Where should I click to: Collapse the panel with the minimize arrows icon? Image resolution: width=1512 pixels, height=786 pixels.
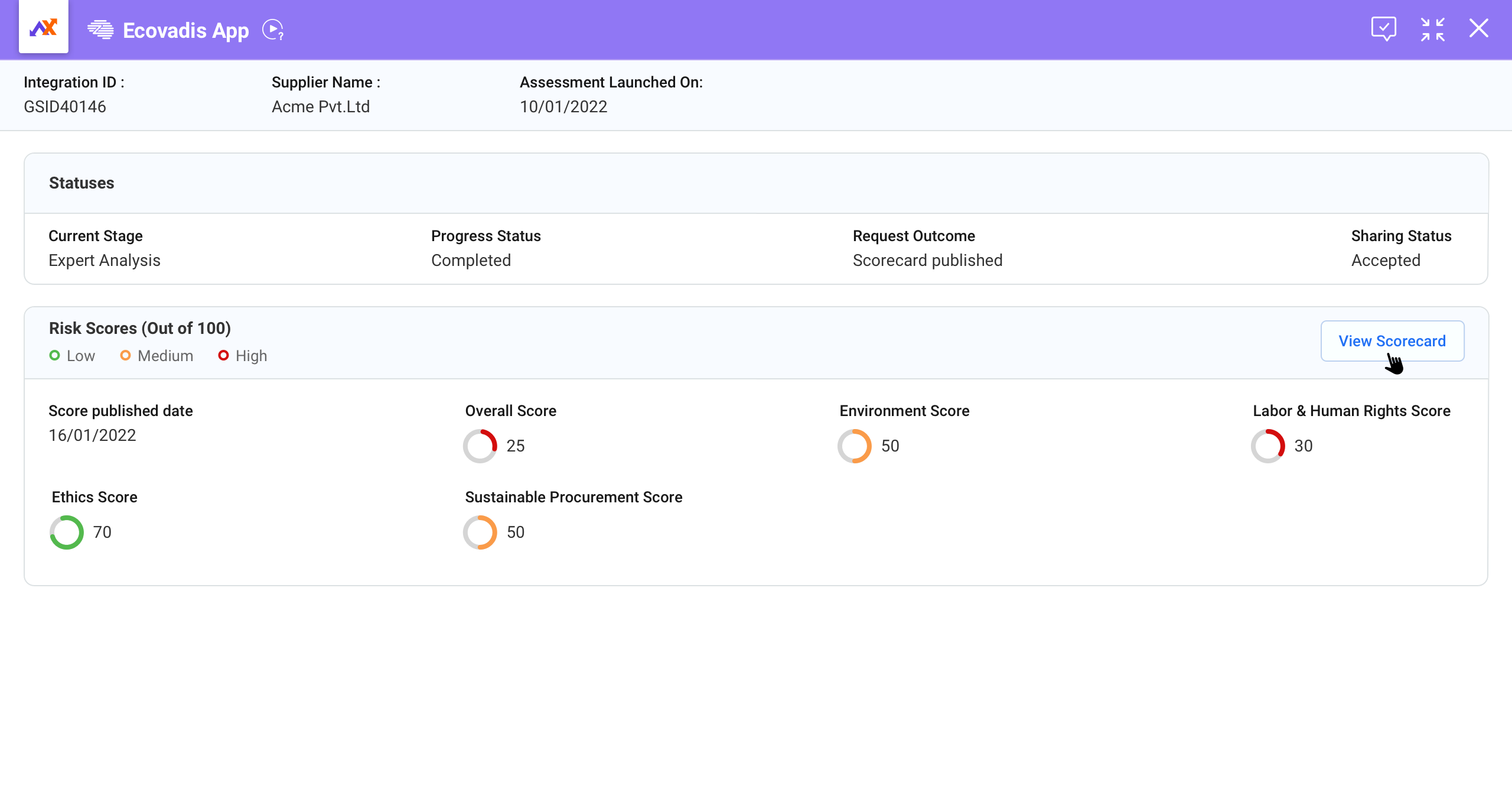click(1433, 29)
